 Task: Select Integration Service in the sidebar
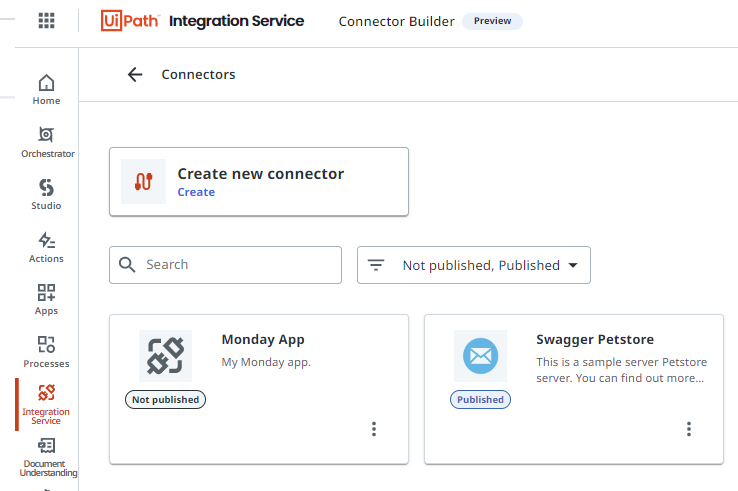tap(46, 404)
